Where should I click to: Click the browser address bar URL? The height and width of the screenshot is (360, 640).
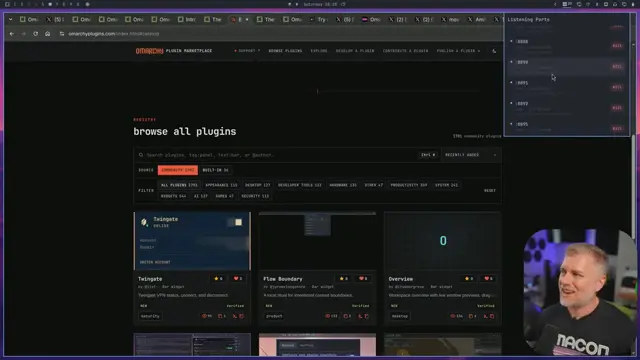[114, 34]
